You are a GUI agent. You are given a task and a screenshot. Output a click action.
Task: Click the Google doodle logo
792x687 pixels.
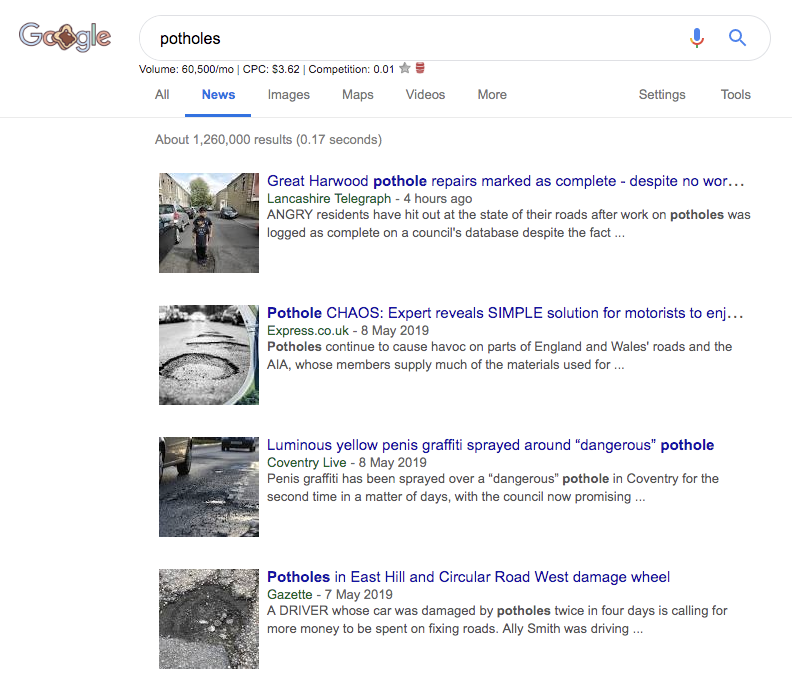coord(65,38)
